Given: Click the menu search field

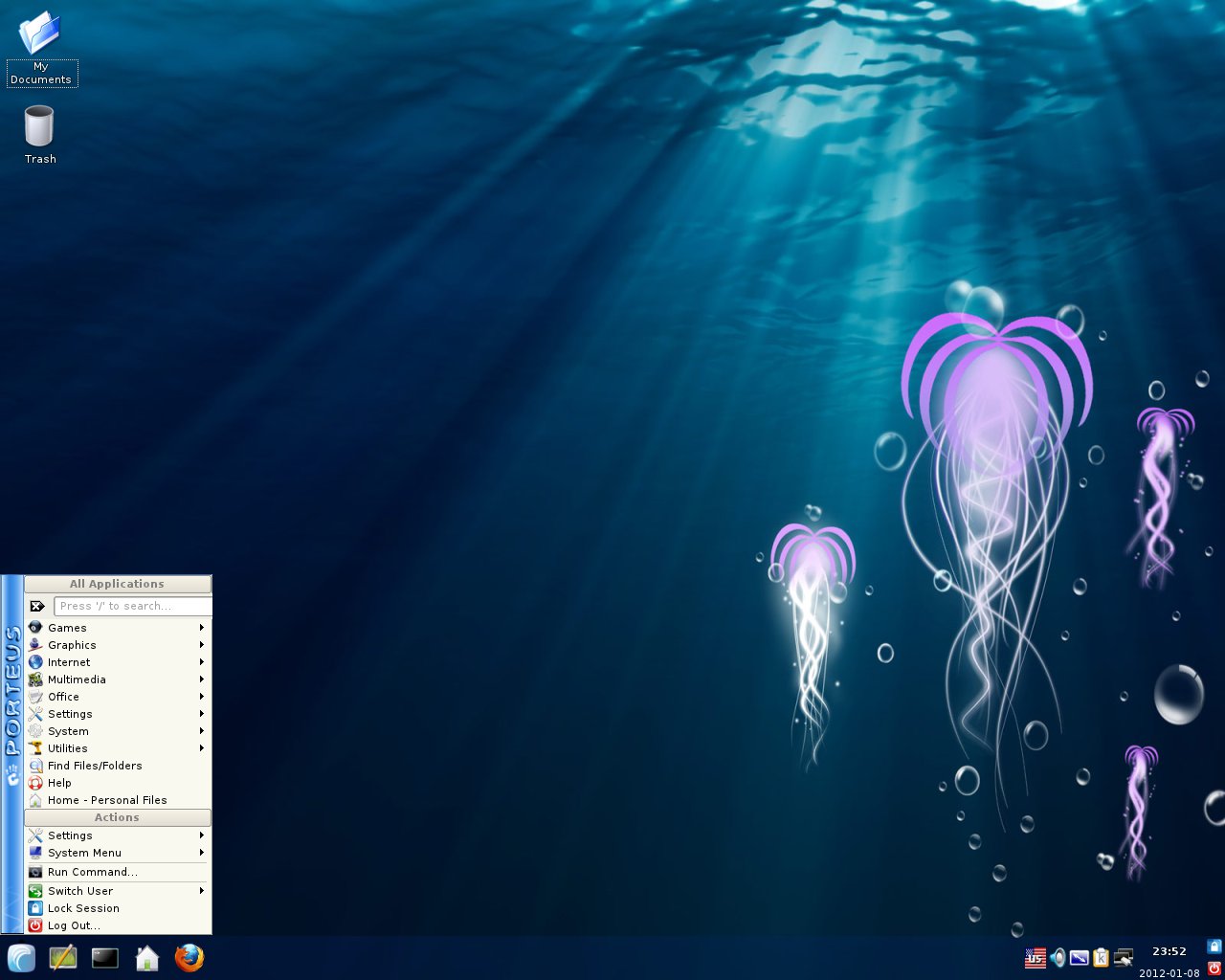Looking at the screenshot, I should 132,606.
